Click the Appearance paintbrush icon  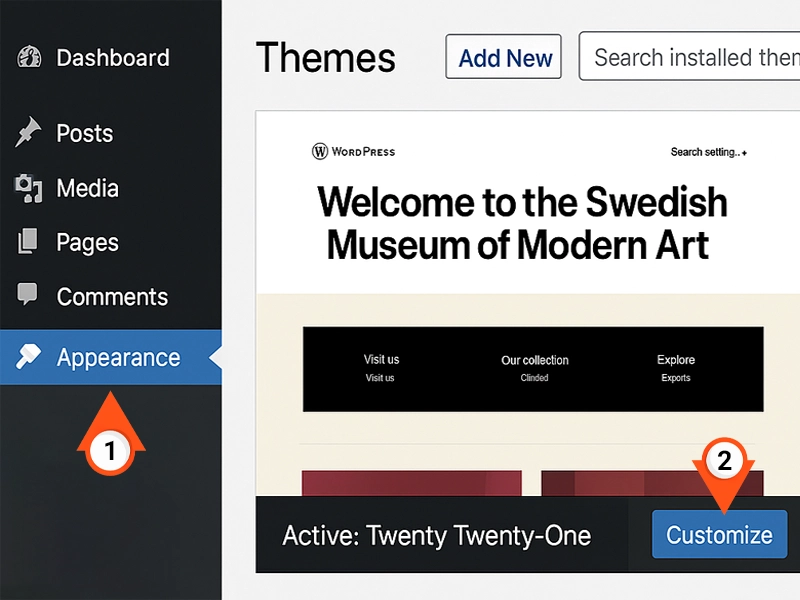(x=29, y=357)
